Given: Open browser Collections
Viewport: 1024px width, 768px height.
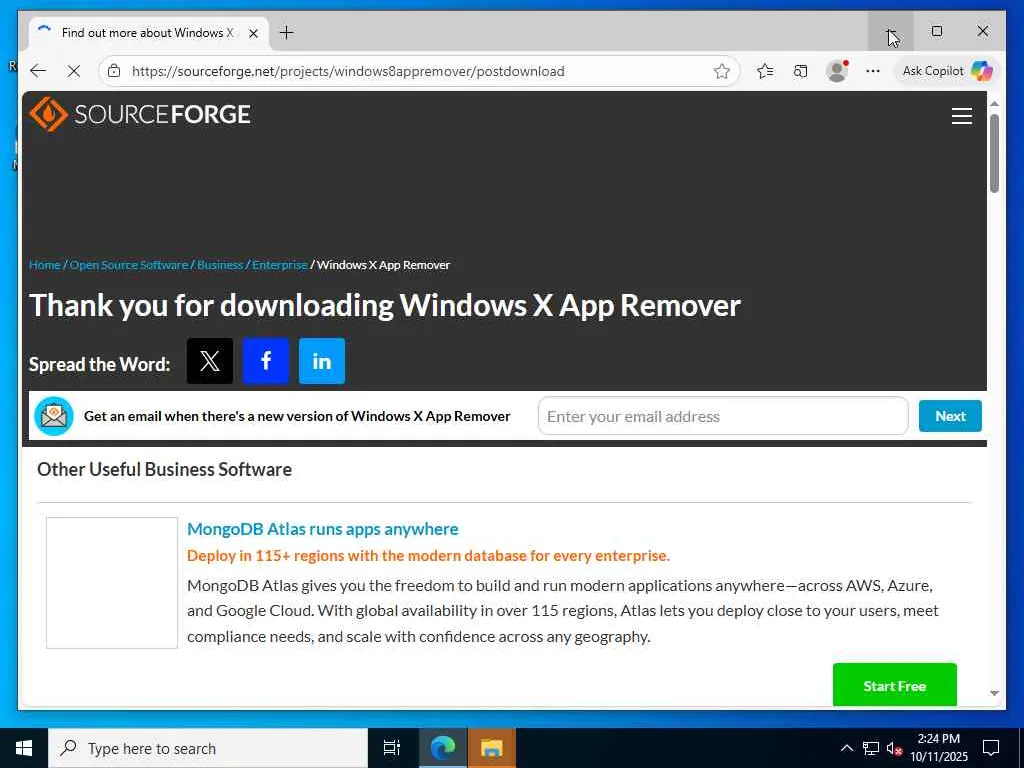Looking at the screenshot, I should point(800,71).
